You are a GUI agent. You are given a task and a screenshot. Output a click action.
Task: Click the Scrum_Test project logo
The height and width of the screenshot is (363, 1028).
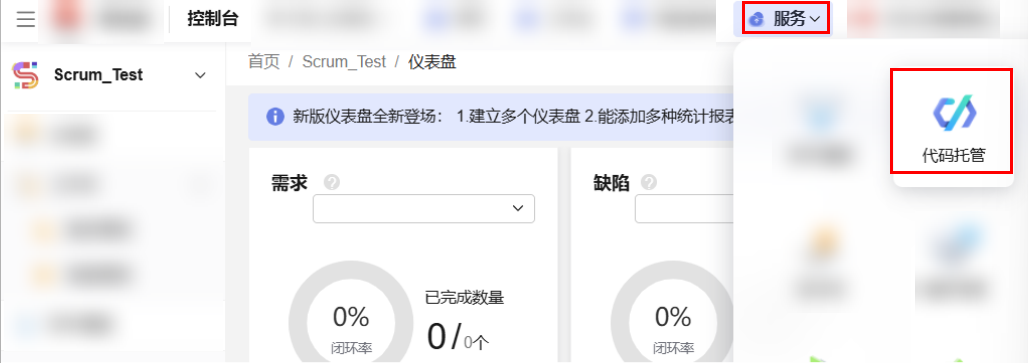[26, 75]
